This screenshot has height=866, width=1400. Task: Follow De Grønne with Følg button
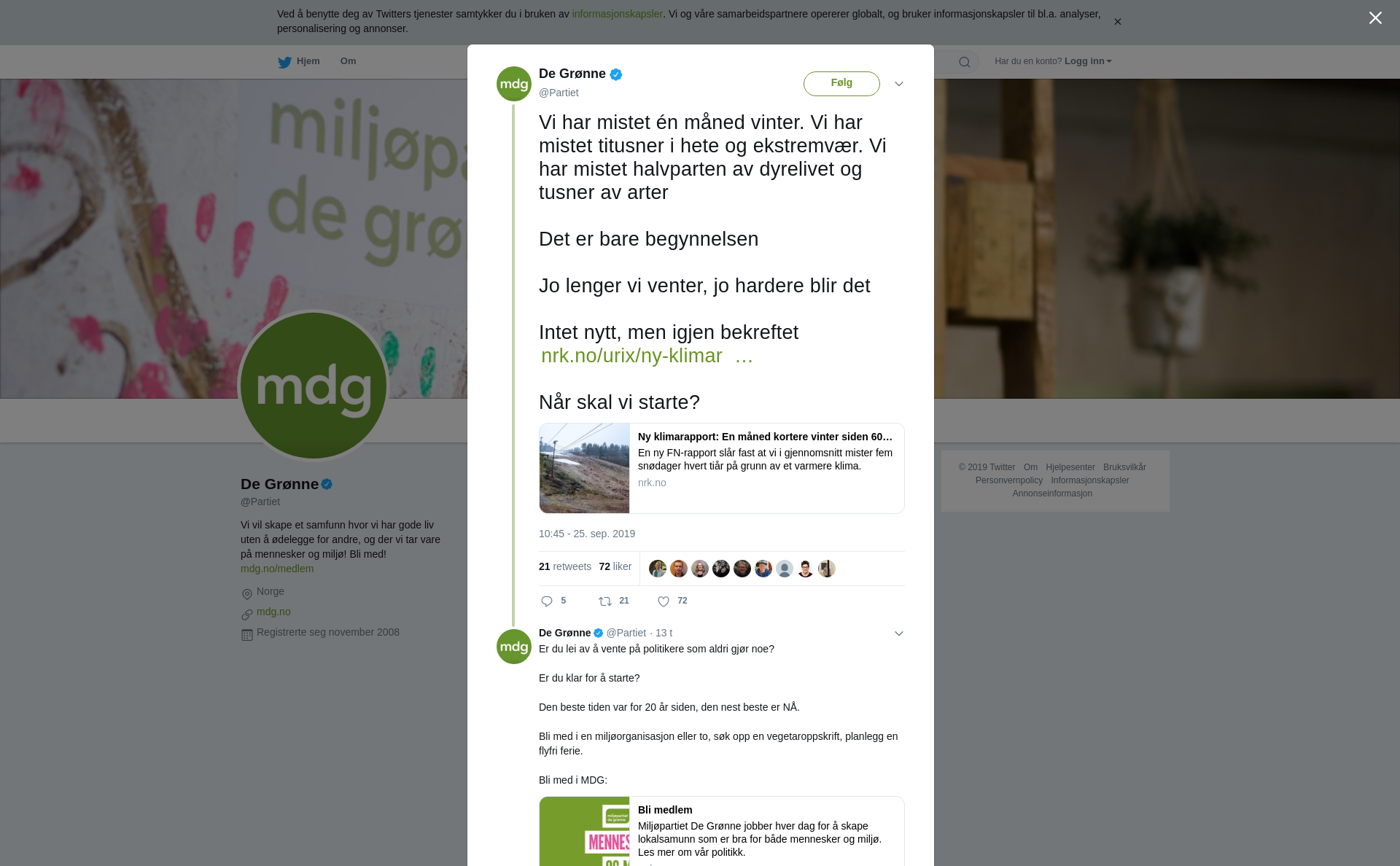[841, 83]
